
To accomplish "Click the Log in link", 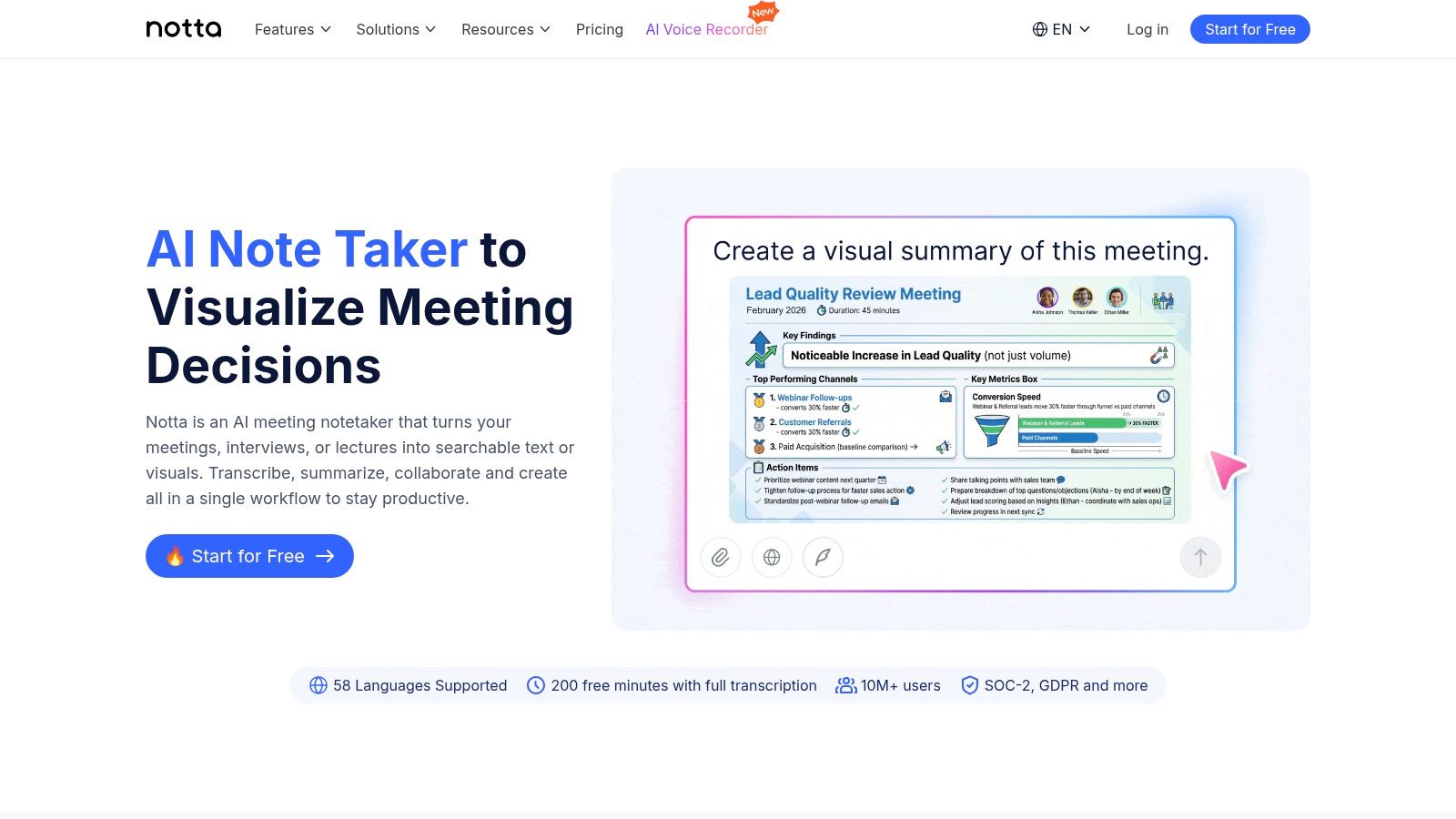I will pos(1148,29).
